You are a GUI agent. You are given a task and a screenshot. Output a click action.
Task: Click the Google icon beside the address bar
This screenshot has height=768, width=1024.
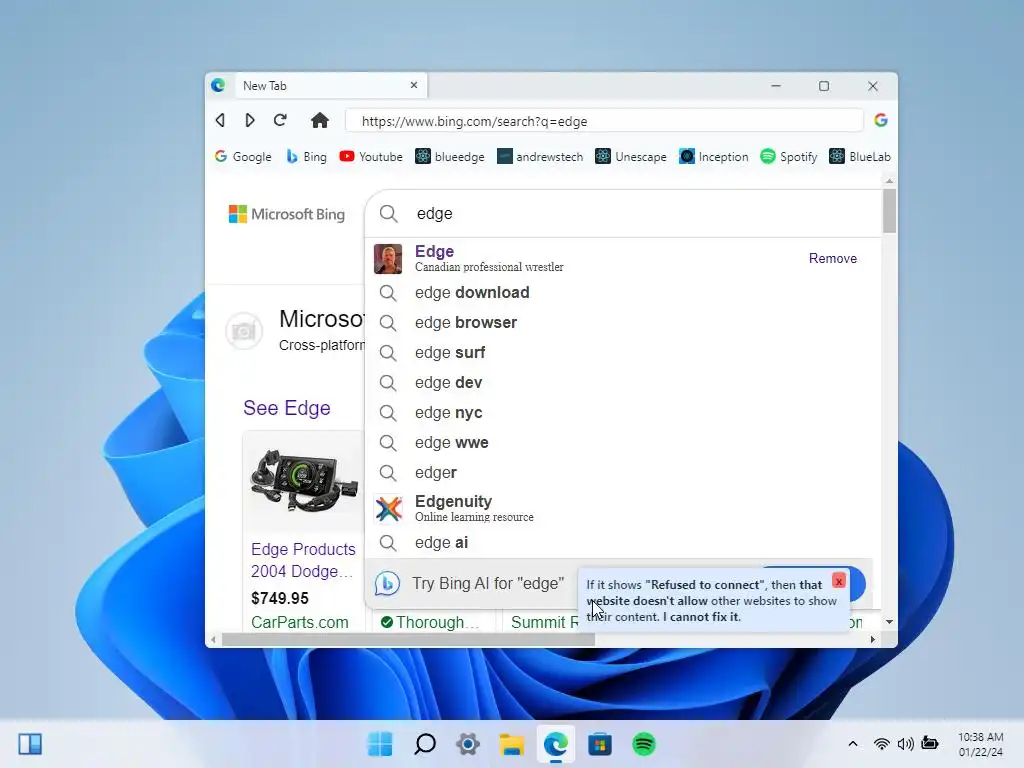click(x=880, y=120)
